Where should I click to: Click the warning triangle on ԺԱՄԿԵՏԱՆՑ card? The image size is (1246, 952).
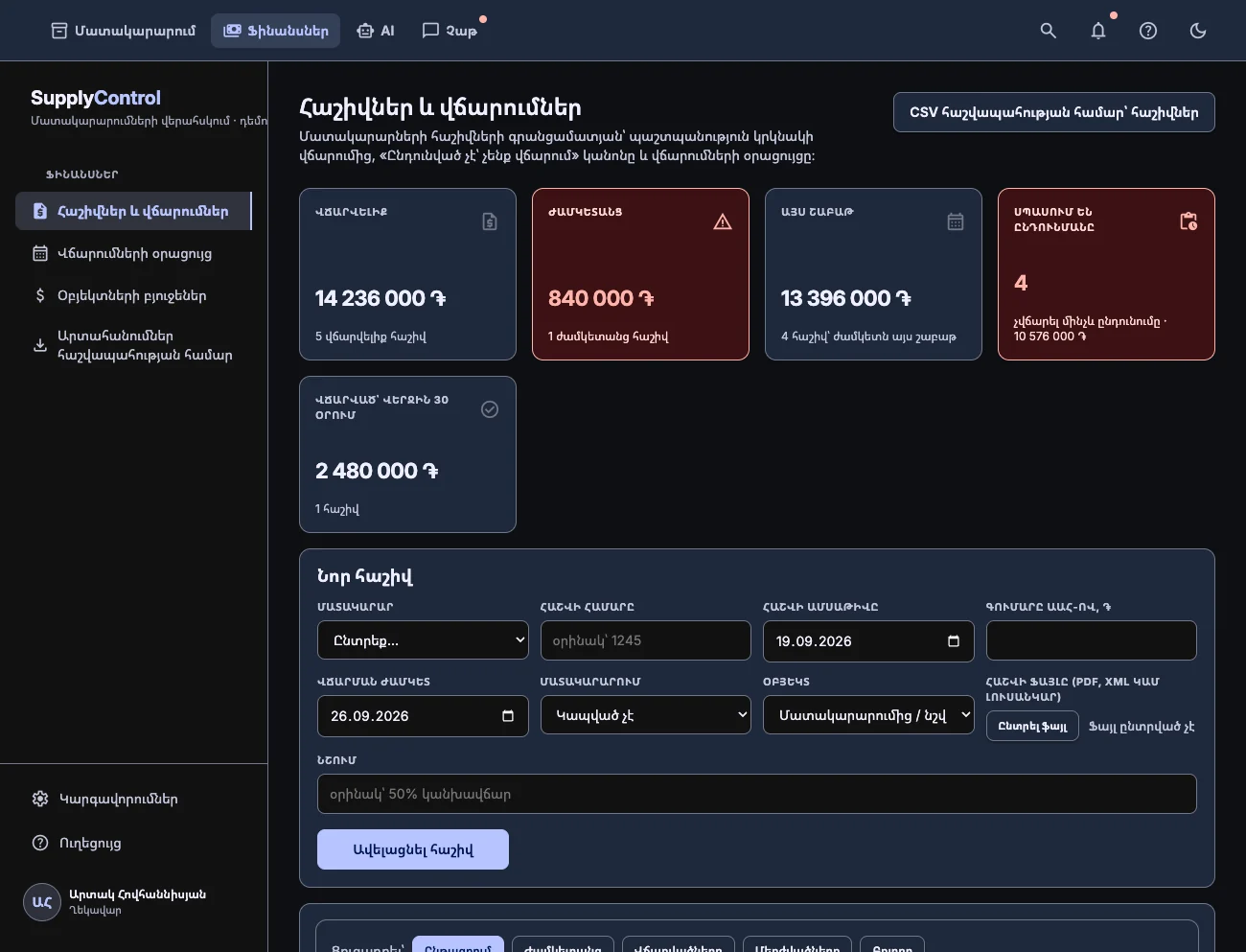tap(723, 221)
